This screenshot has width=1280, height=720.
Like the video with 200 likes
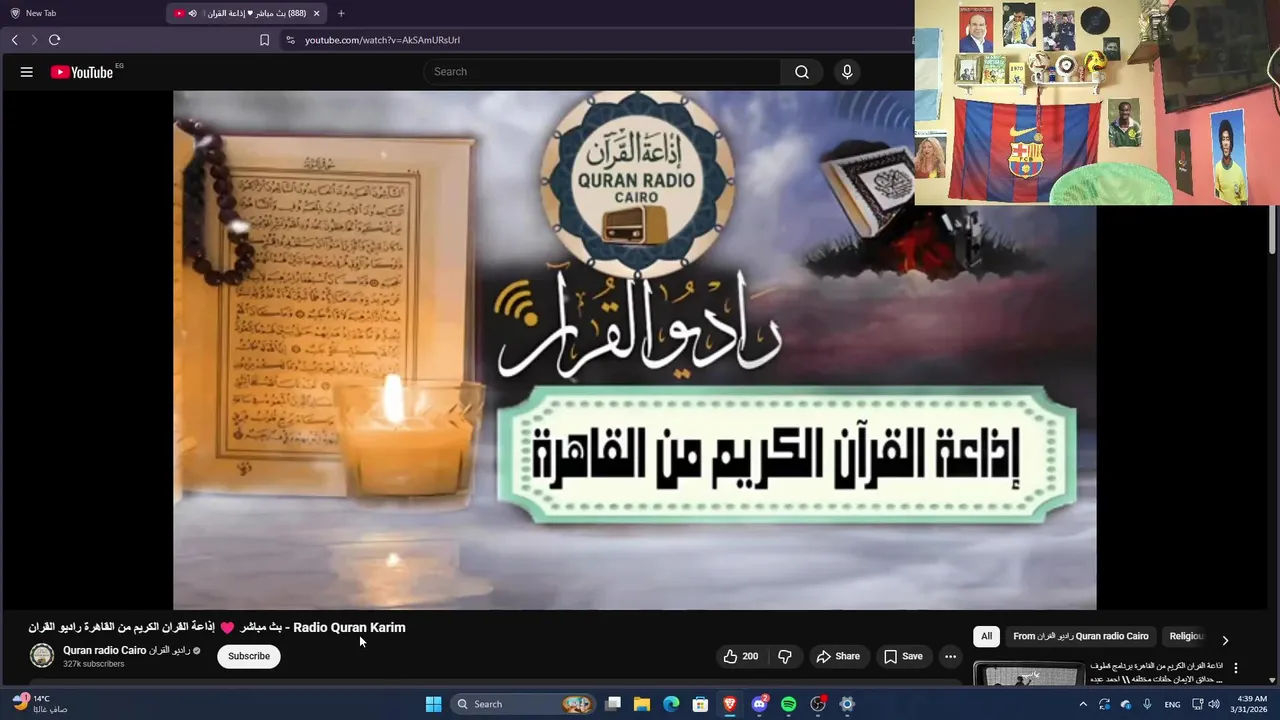pos(741,656)
